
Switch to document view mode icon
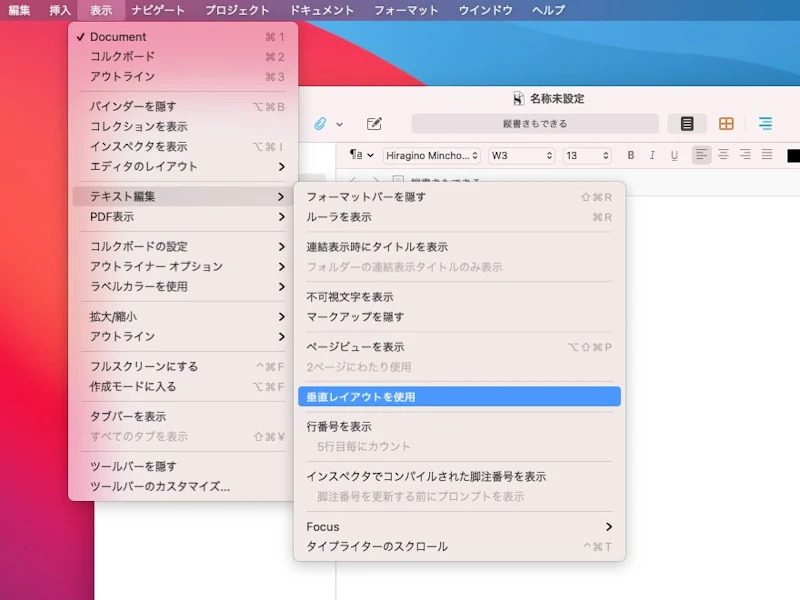pos(686,123)
